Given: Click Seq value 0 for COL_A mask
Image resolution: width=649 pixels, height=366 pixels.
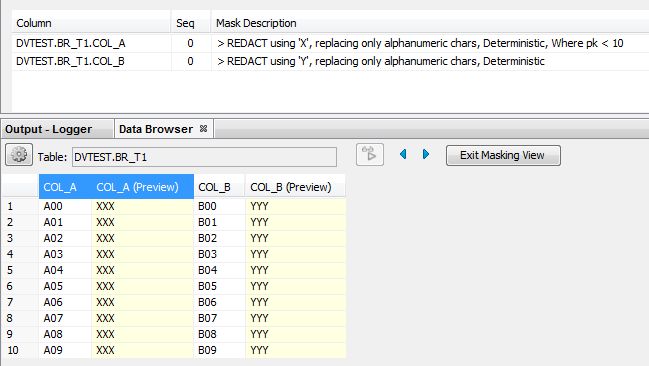Looking at the screenshot, I should (190, 43).
